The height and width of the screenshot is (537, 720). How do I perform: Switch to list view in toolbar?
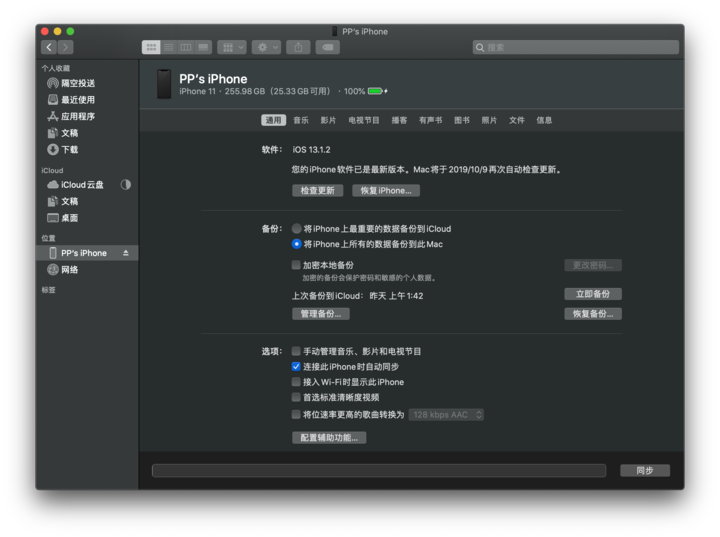point(169,47)
